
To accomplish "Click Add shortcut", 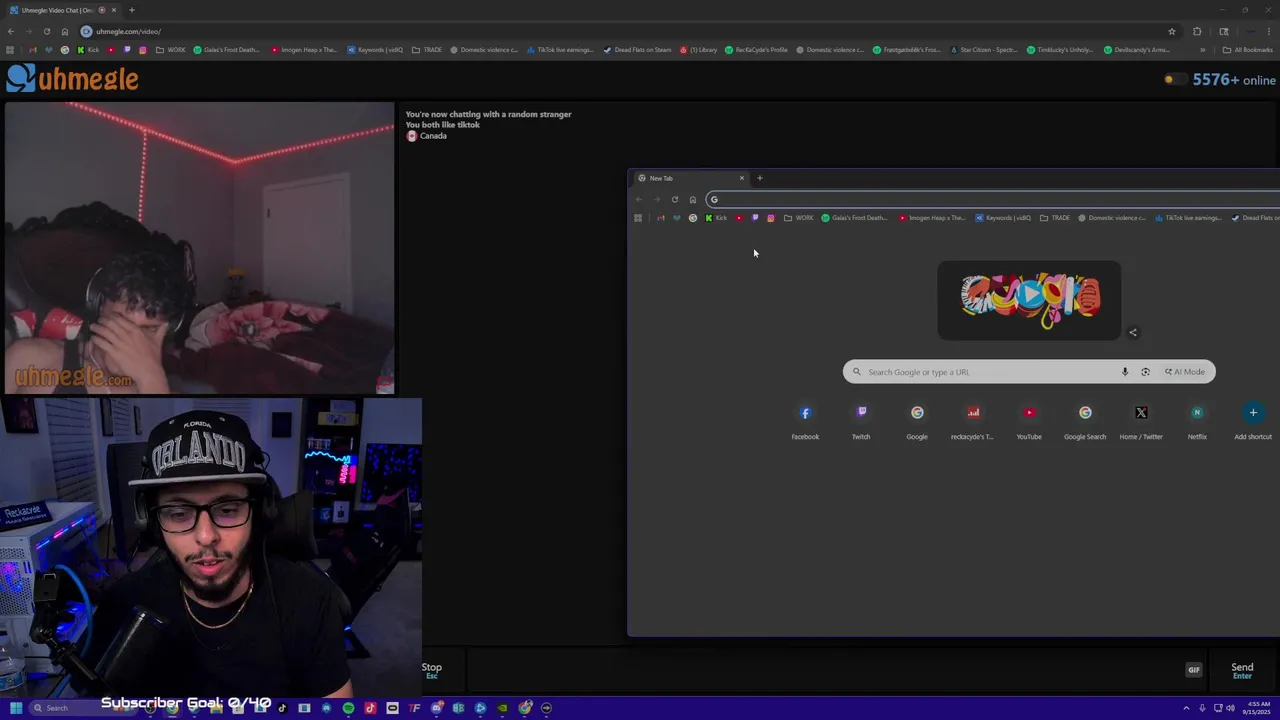I will 1253,421.
